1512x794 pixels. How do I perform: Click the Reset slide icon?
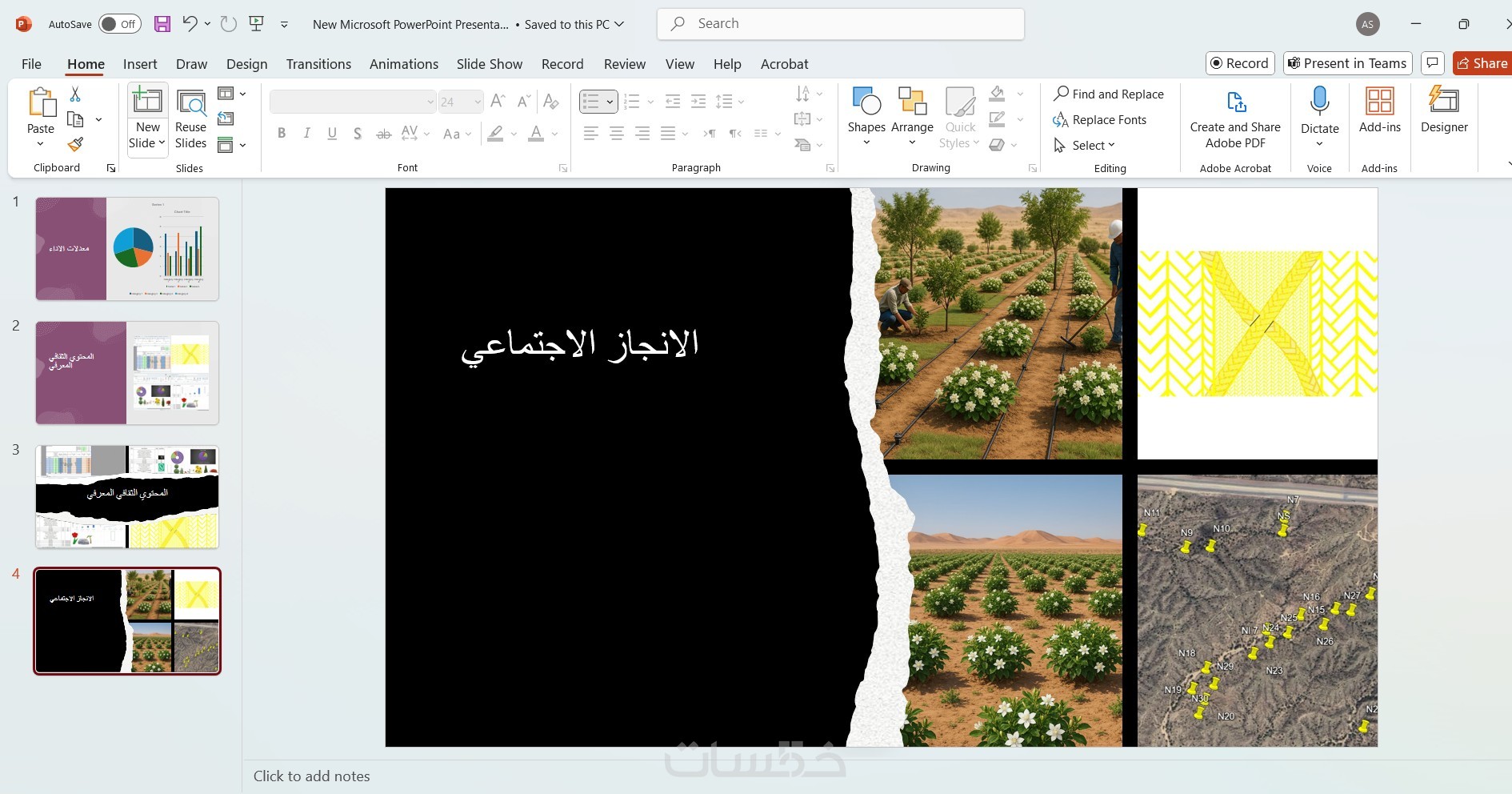[226, 119]
